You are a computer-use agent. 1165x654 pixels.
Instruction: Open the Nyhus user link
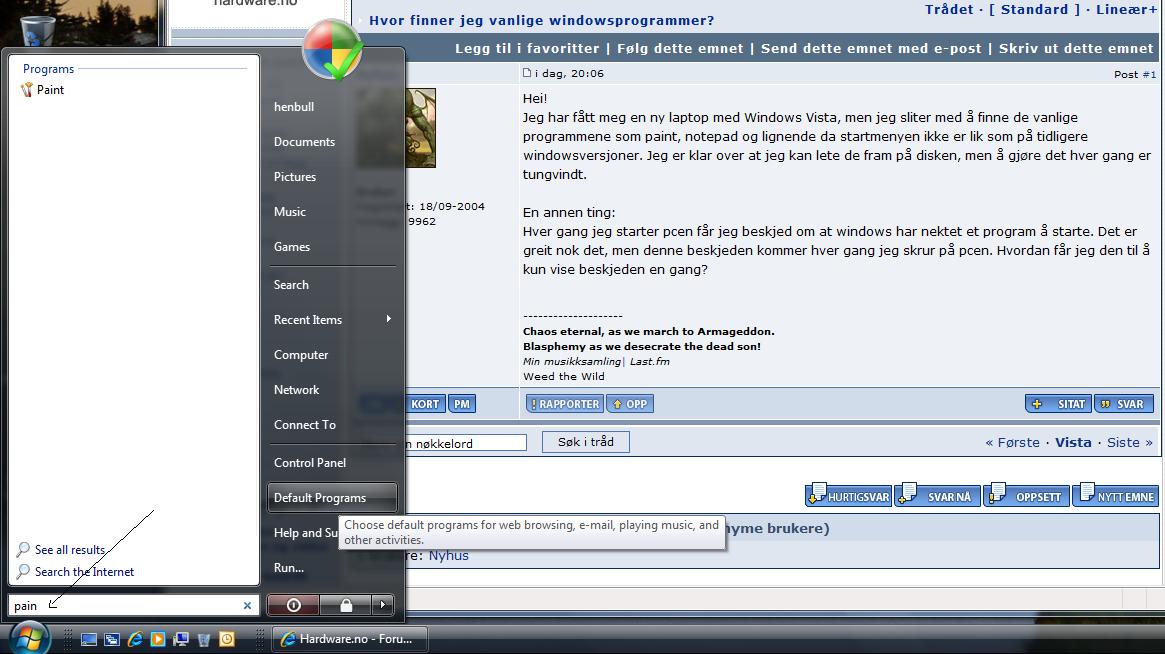pyautogui.click(x=449, y=555)
